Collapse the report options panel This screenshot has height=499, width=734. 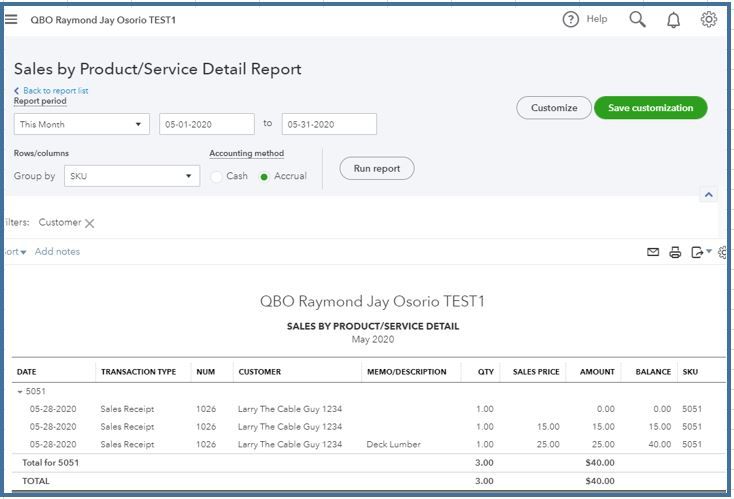[708, 195]
